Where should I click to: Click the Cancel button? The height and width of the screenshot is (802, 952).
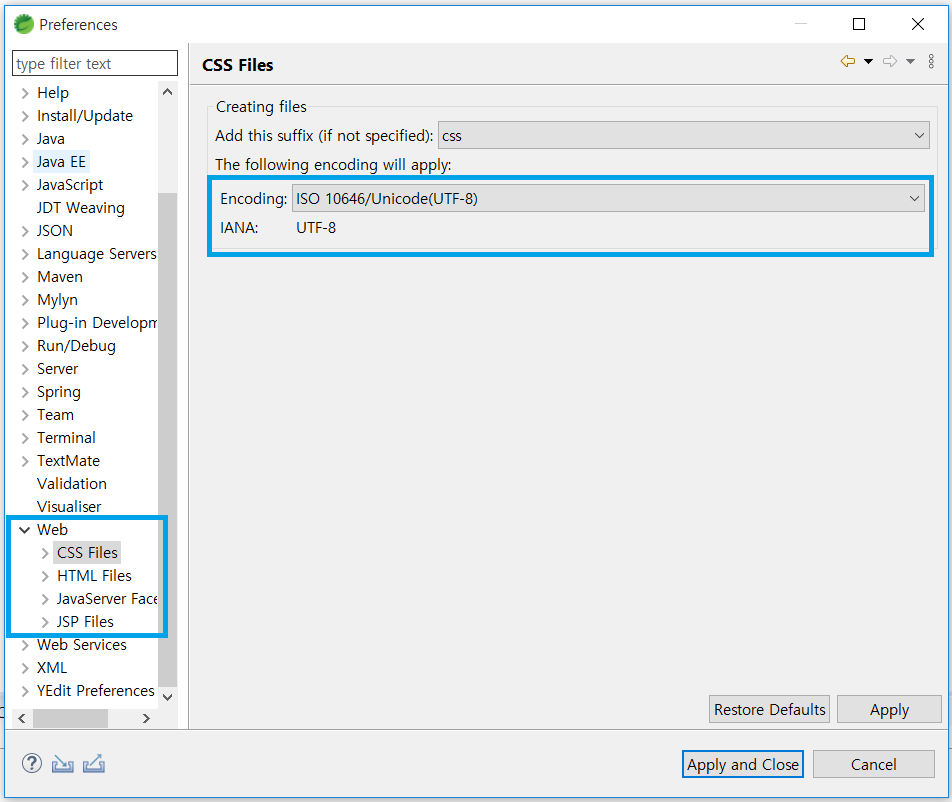873,764
